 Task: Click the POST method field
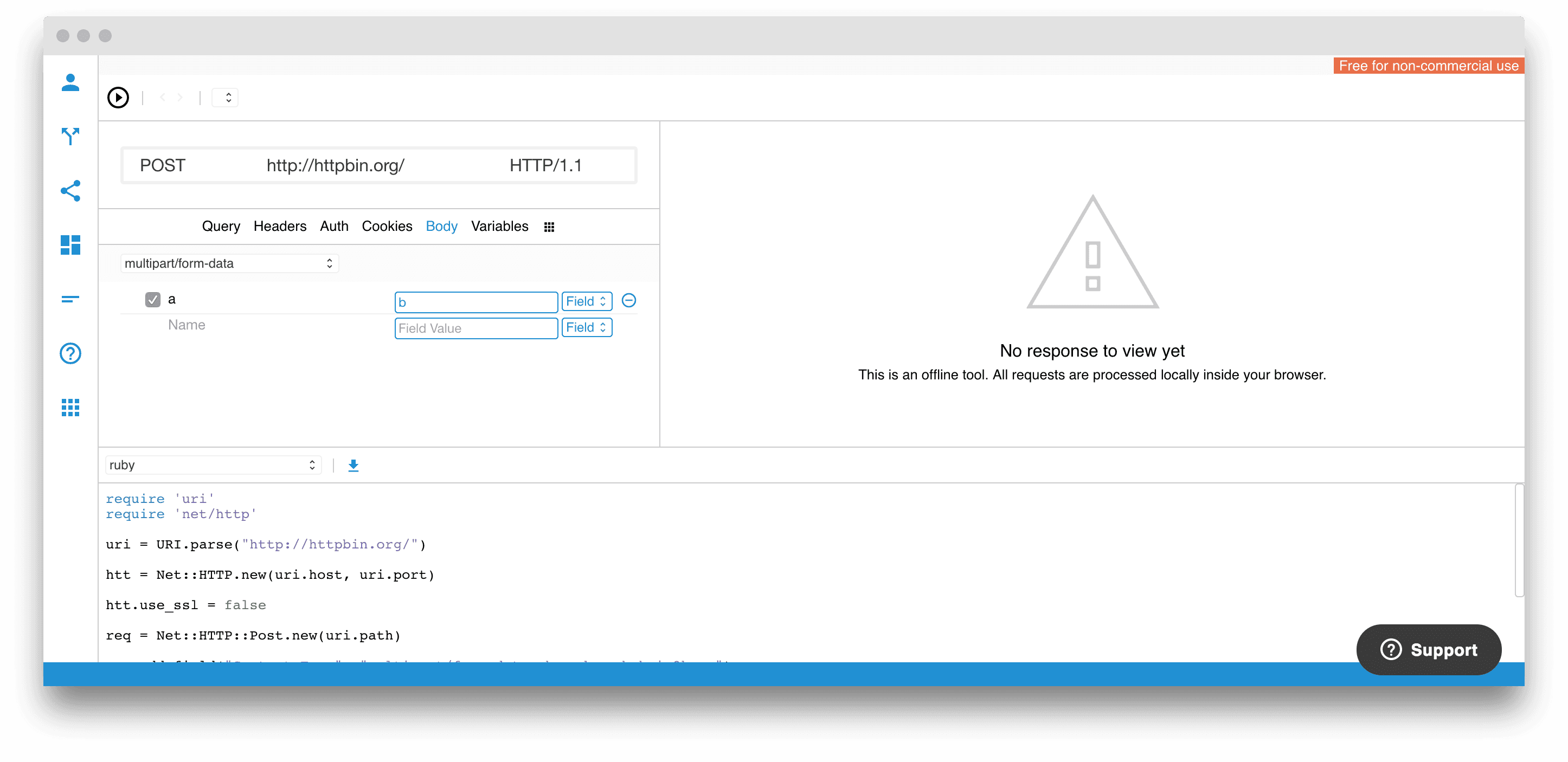[163, 165]
